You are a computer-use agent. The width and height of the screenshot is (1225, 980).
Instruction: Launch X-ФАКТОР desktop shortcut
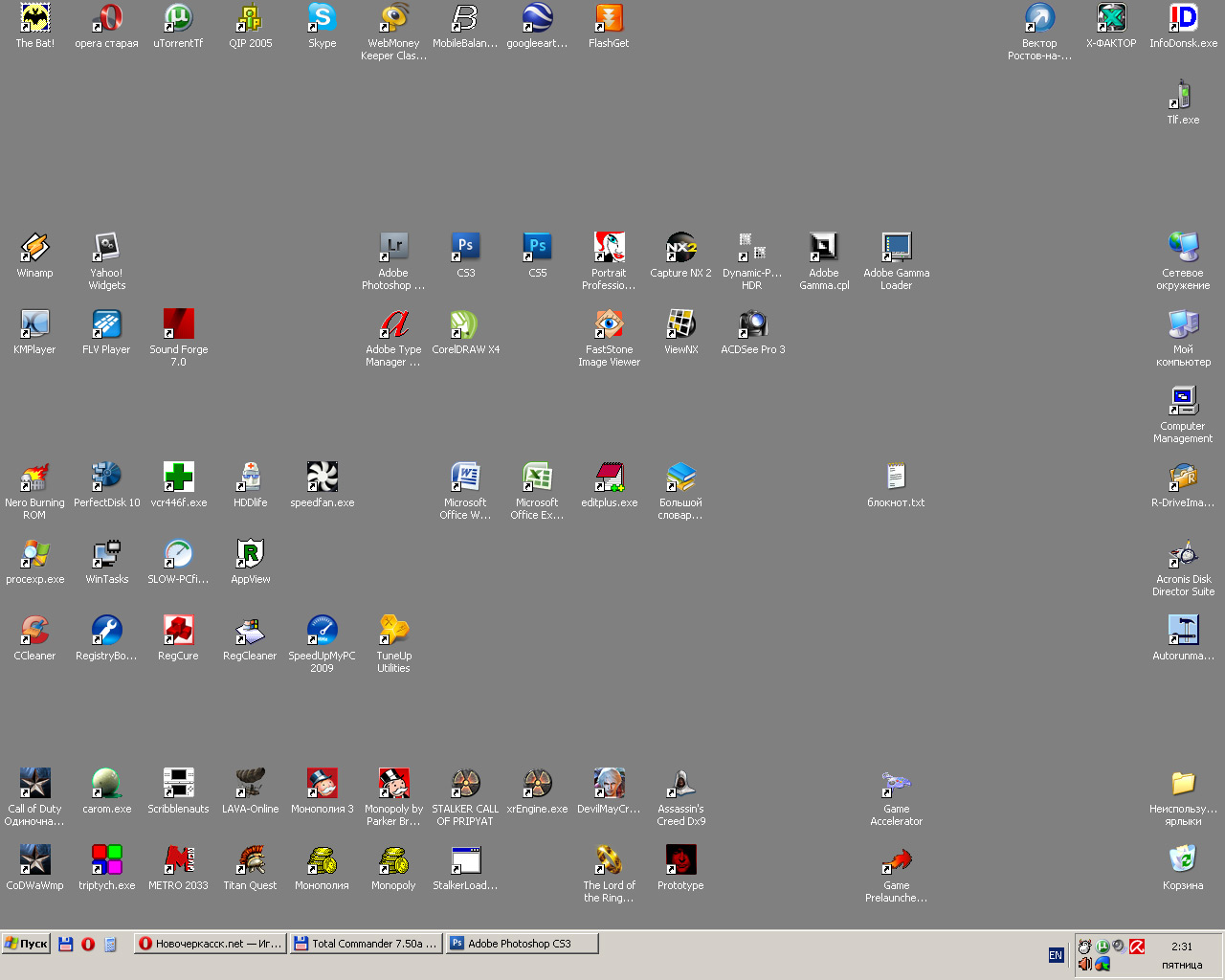(1112, 17)
